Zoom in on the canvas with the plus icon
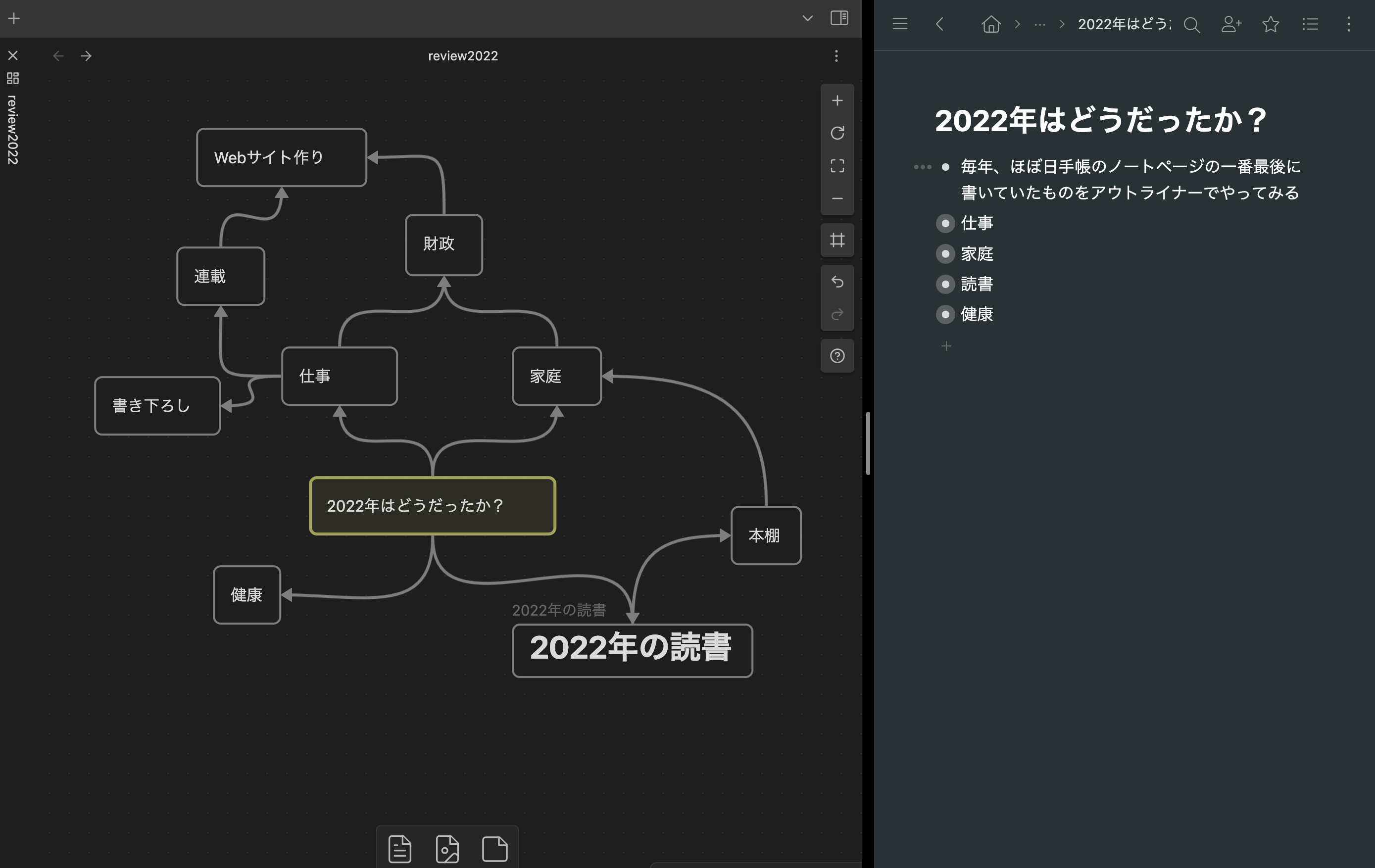The height and width of the screenshot is (868, 1375). [x=837, y=100]
